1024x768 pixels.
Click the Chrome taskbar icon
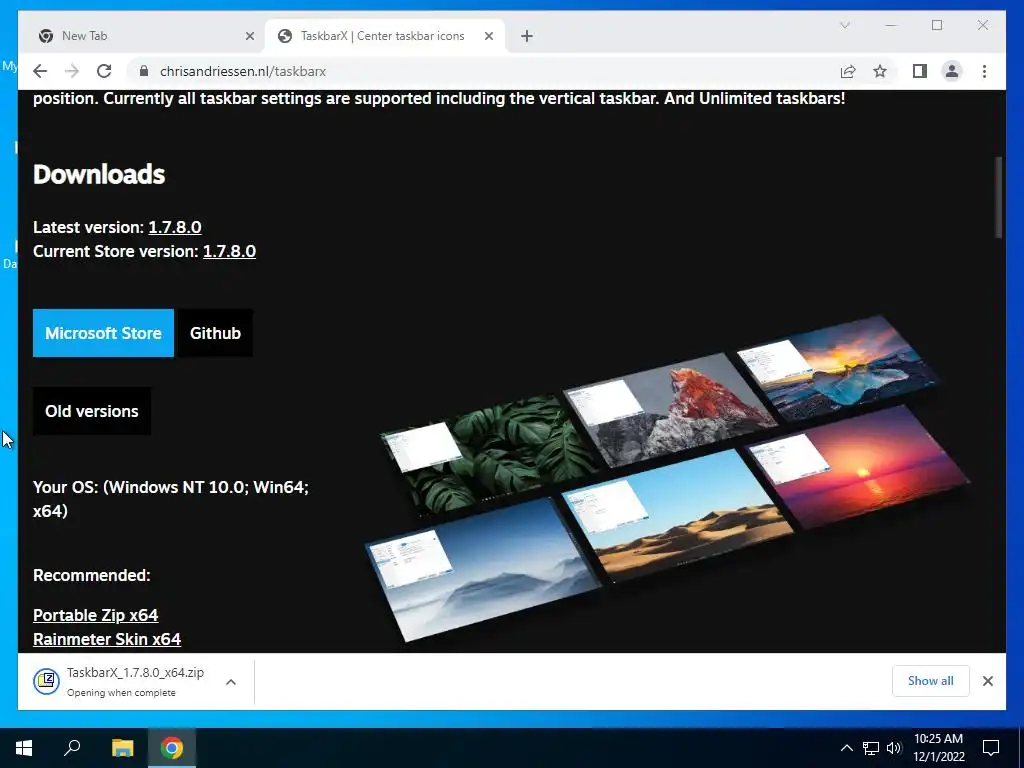172,748
